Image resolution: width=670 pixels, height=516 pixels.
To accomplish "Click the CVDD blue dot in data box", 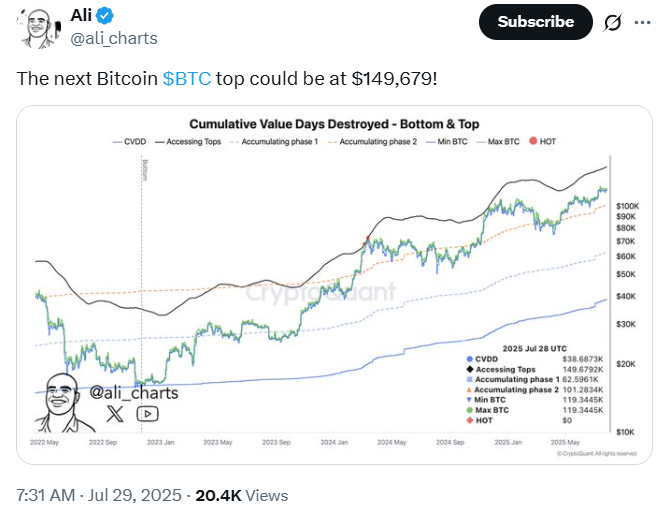I will click(x=470, y=360).
